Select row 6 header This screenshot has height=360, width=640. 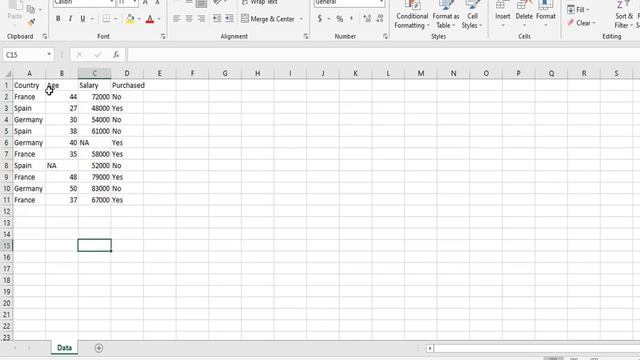pyautogui.click(x=6, y=142)
